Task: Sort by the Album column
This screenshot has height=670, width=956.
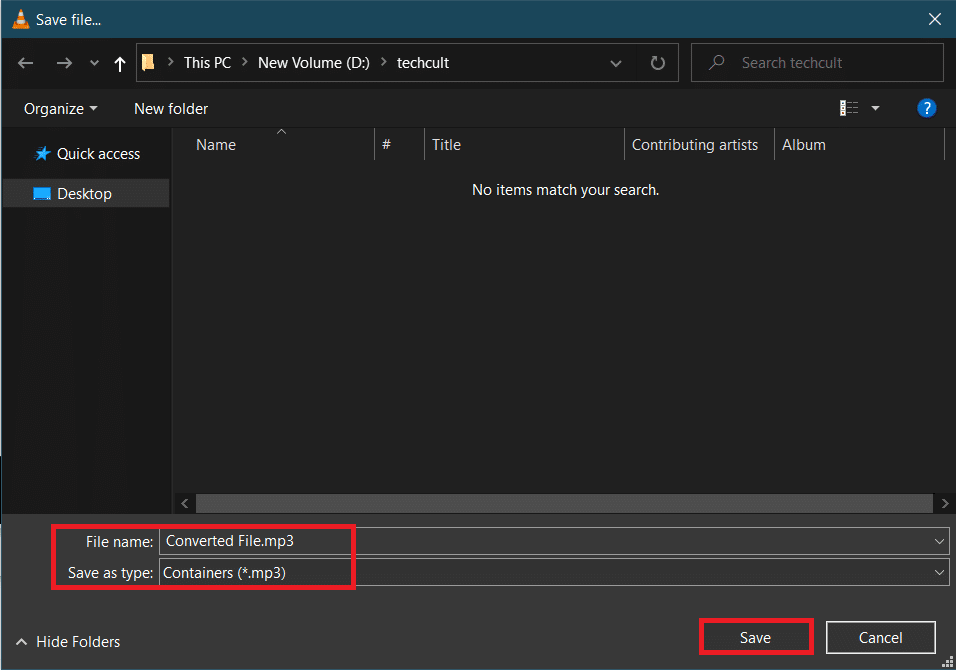Action: tap(859, 144)
